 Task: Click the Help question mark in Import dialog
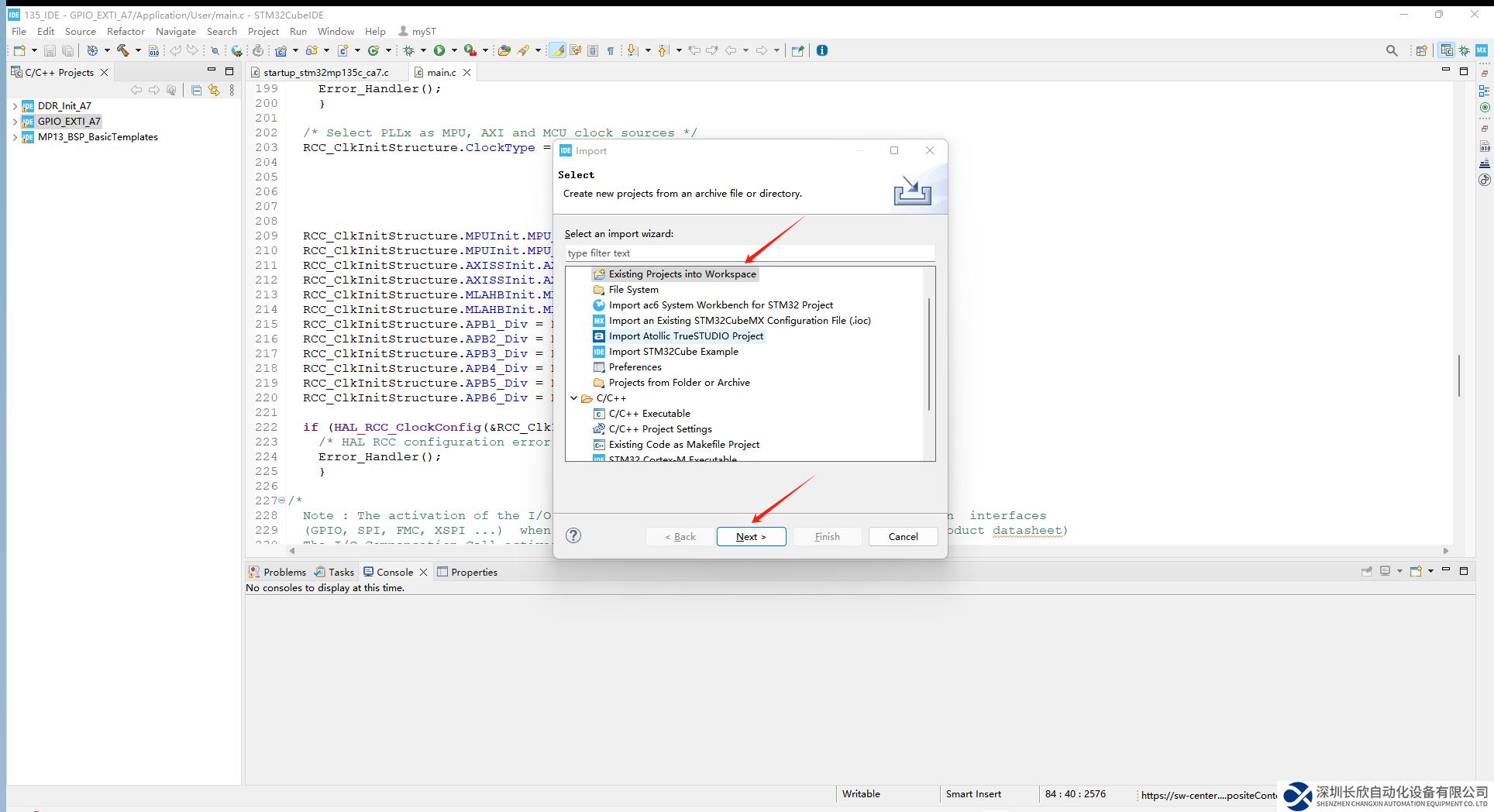click(x=573, y=535)
